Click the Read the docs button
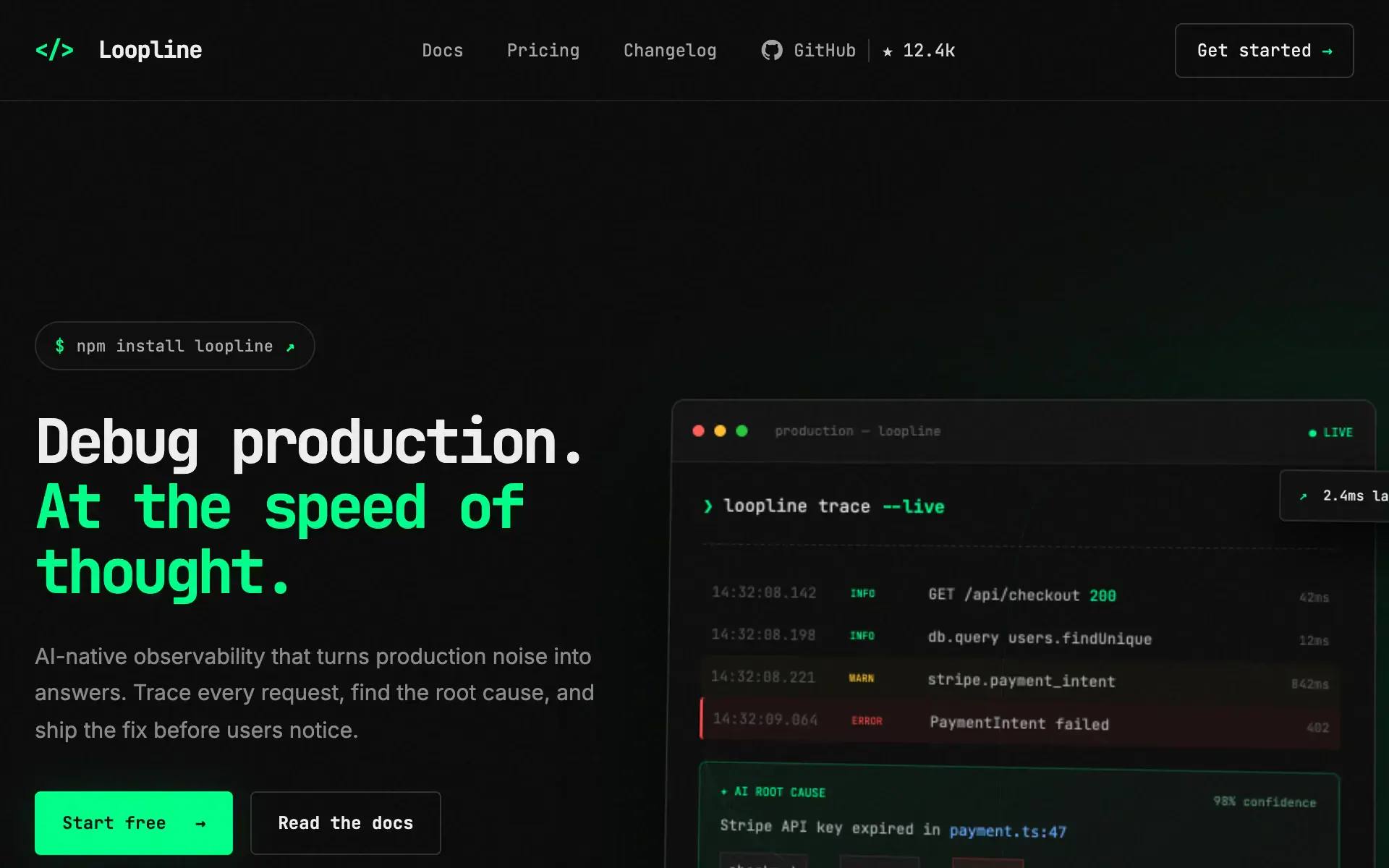1389x868 pixels. 345,823
